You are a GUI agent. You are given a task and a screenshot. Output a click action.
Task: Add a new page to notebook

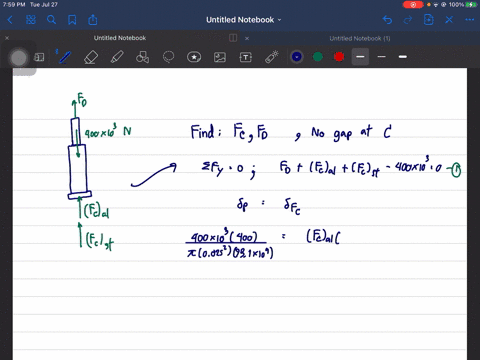point(428,20)
